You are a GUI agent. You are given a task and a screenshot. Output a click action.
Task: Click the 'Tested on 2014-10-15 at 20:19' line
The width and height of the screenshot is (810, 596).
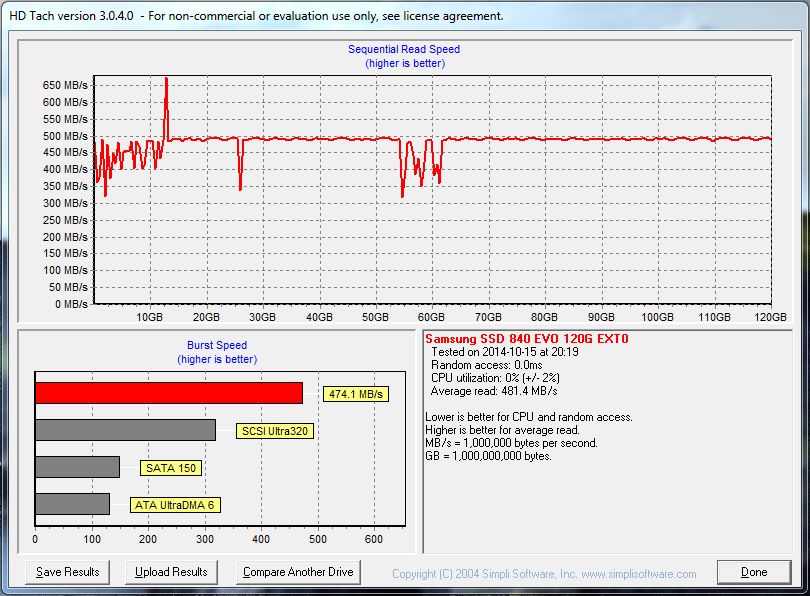pyautogui.click(x=505, y=352)
